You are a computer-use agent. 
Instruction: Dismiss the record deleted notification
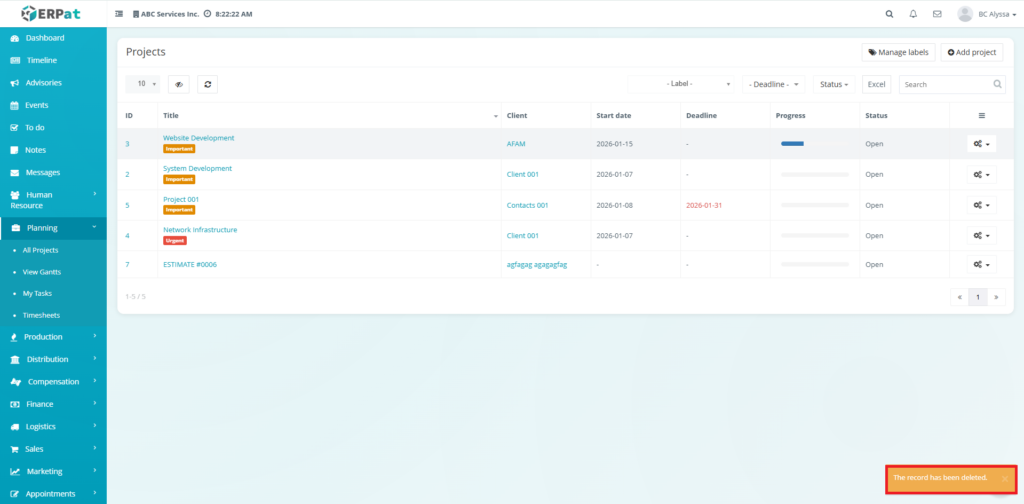[x=1004, y=479]
